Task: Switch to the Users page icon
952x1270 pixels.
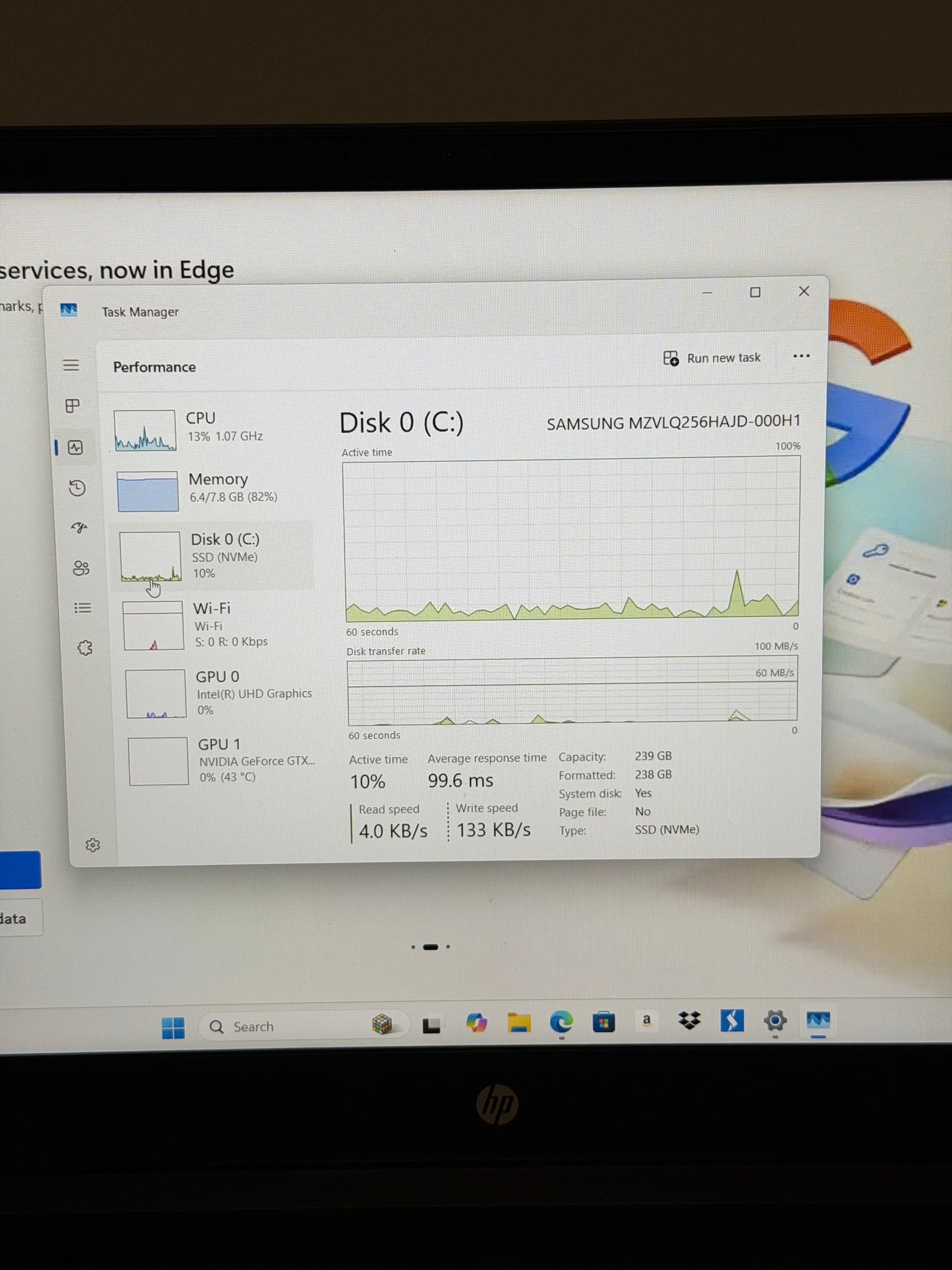Action: tap(81, 568)
